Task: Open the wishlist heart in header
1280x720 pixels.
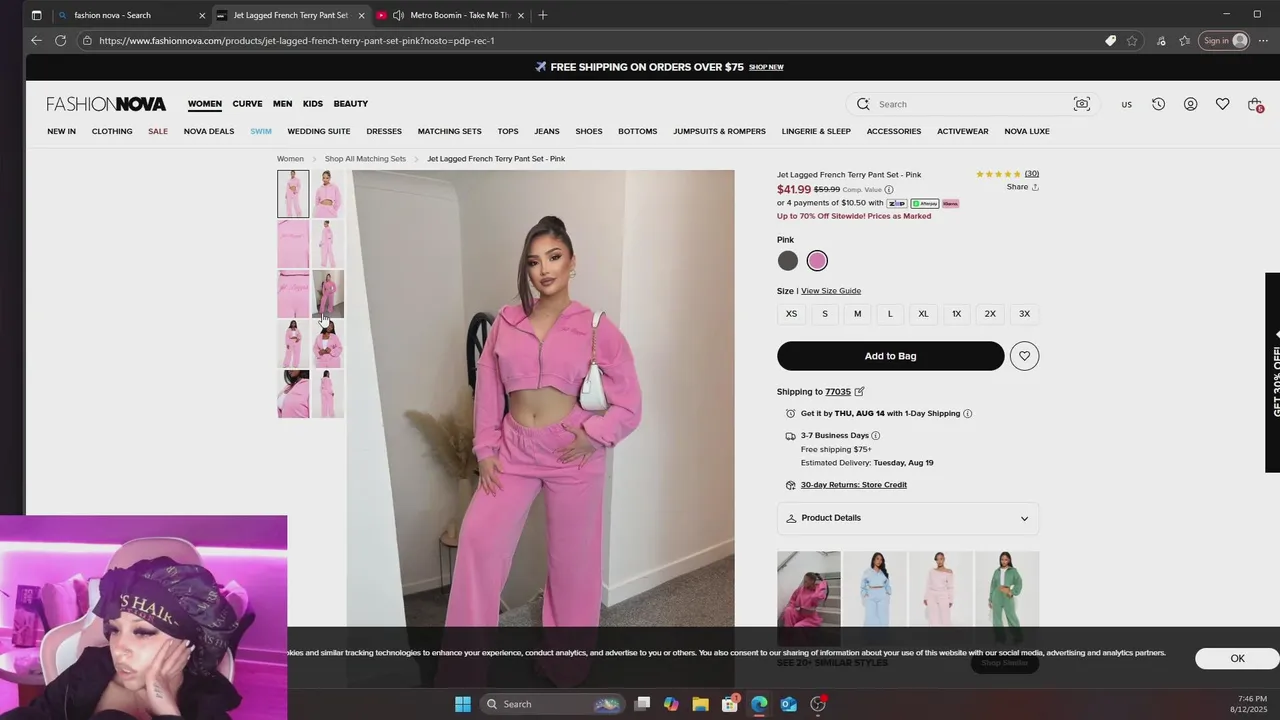Action: [x=1222, y=104]
